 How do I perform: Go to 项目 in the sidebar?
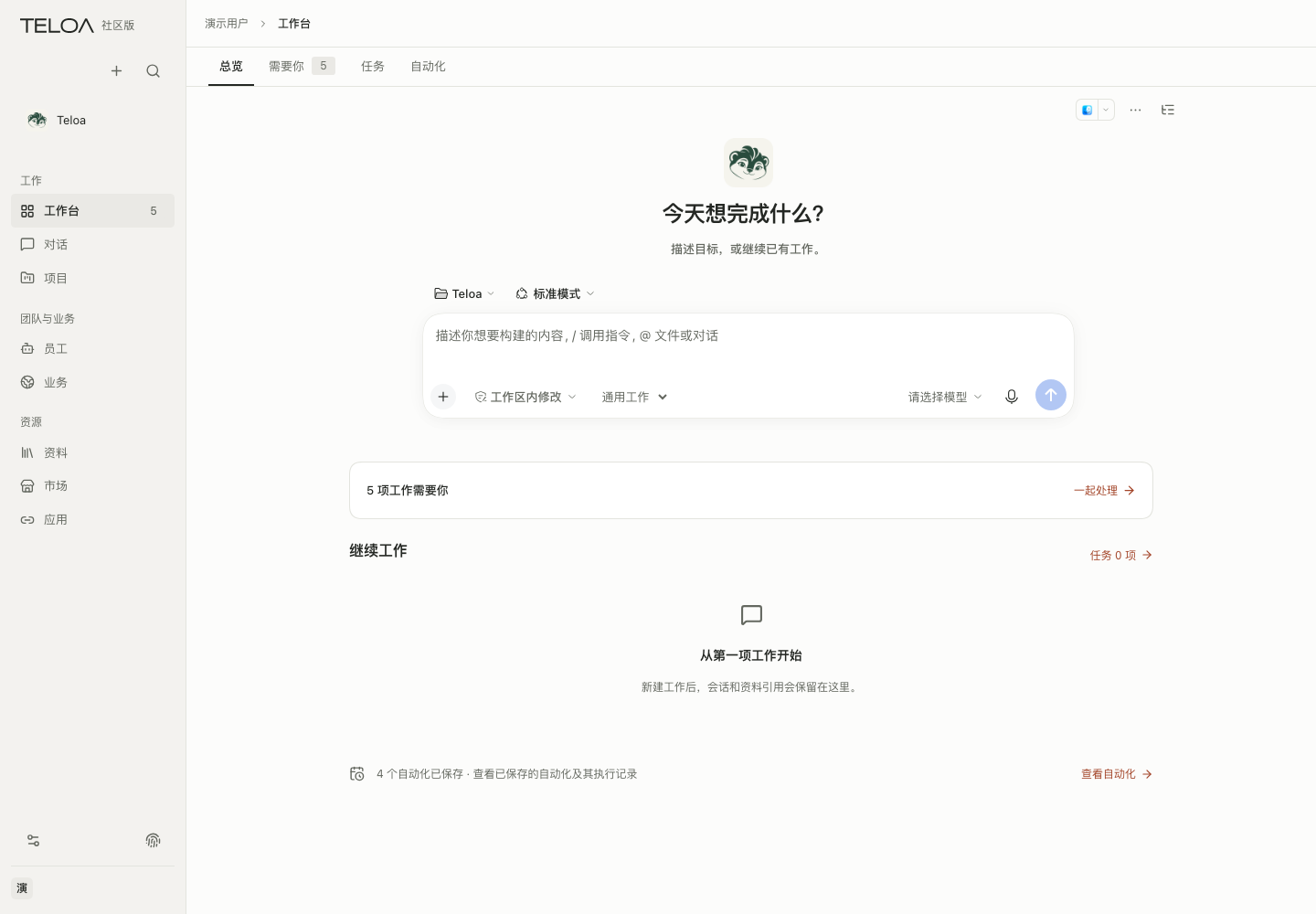[92, 278]
